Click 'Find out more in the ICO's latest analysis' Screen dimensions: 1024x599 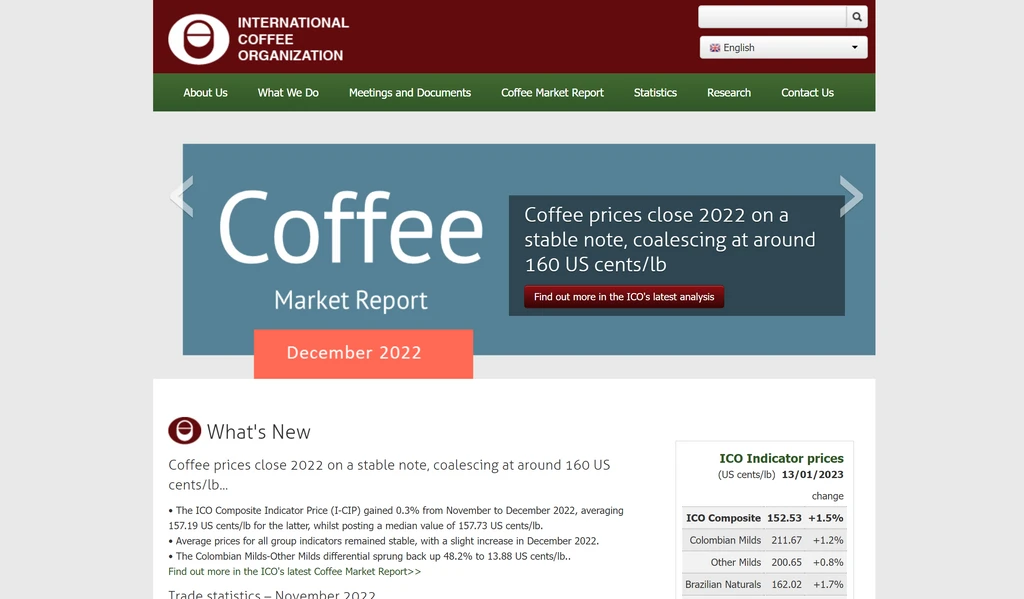point(624,297)
